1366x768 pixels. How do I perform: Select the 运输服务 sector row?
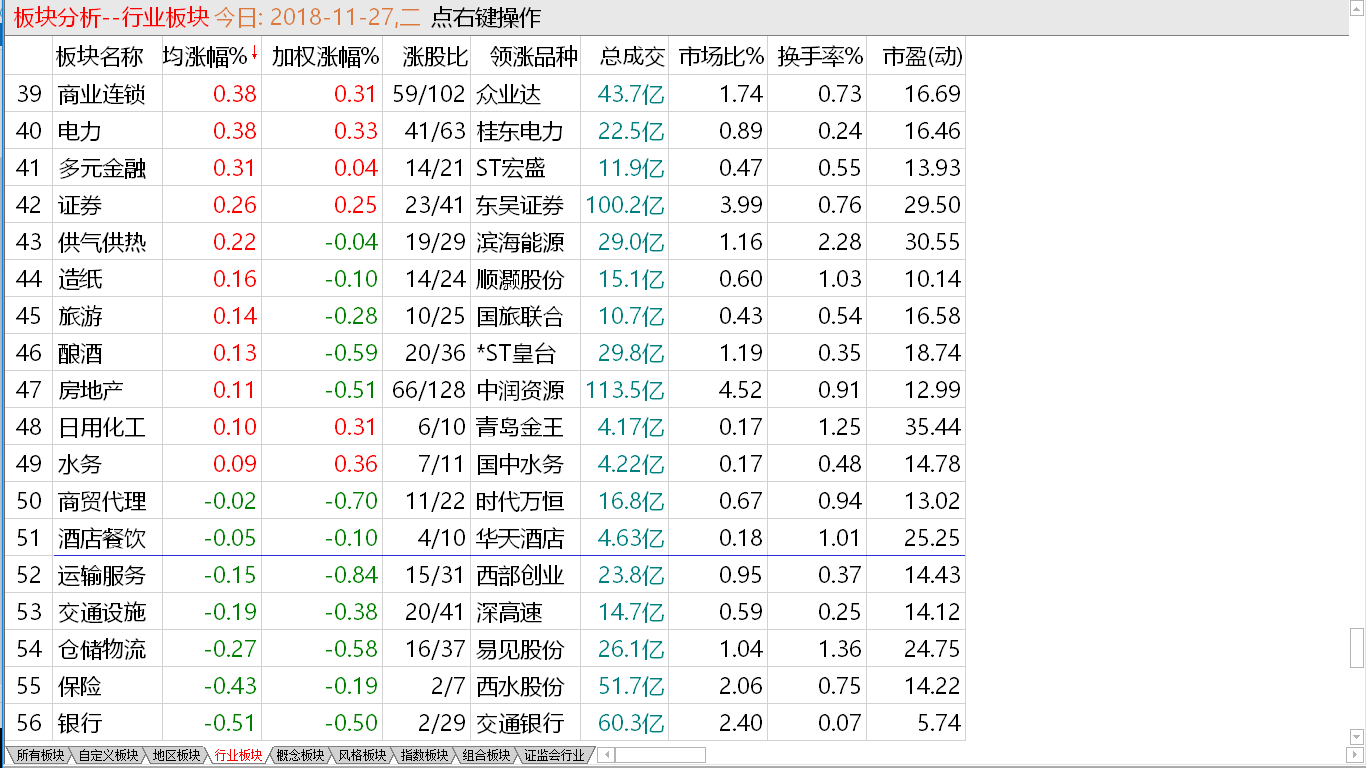coord(484,575)
